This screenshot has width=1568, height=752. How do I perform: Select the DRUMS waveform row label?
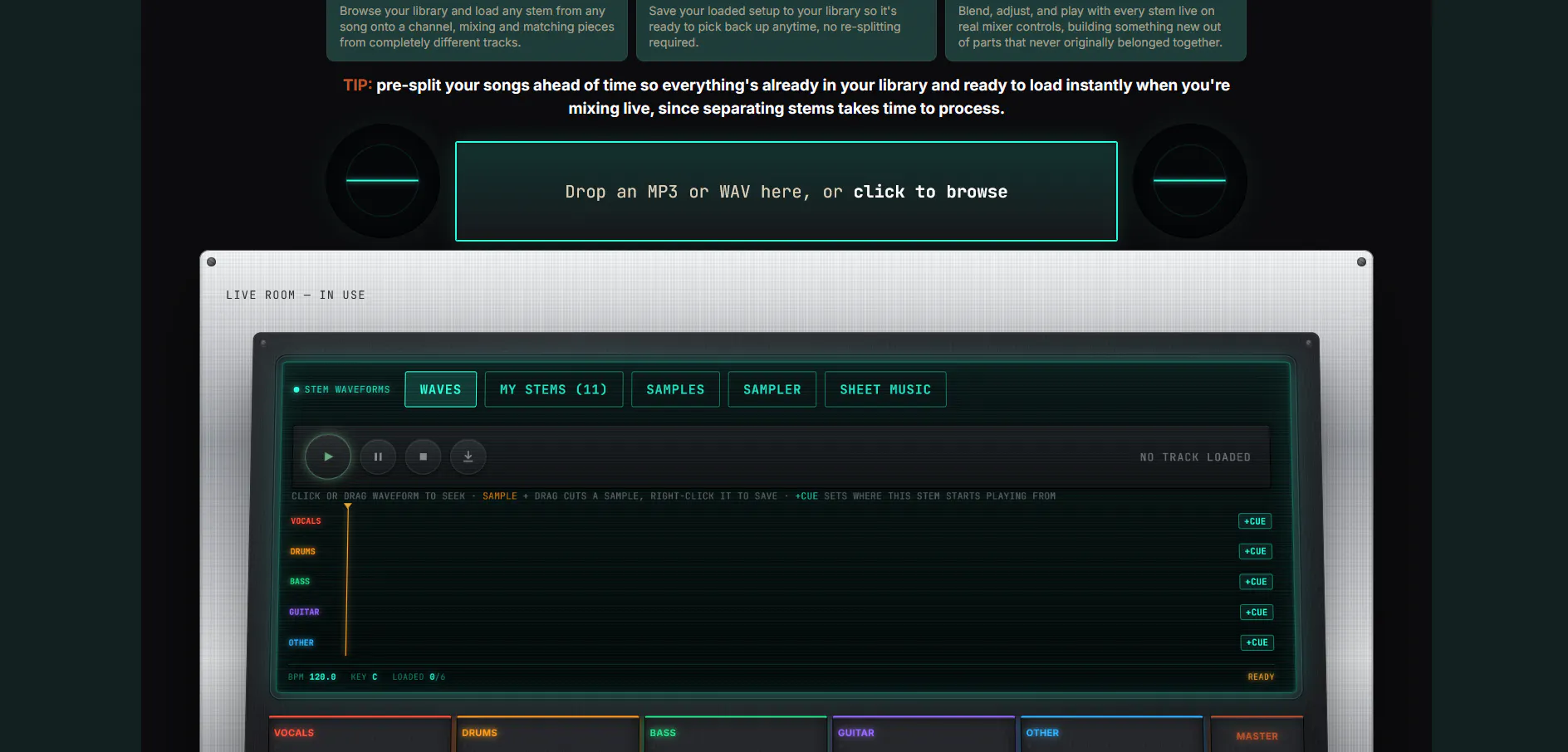pos(303,551)
